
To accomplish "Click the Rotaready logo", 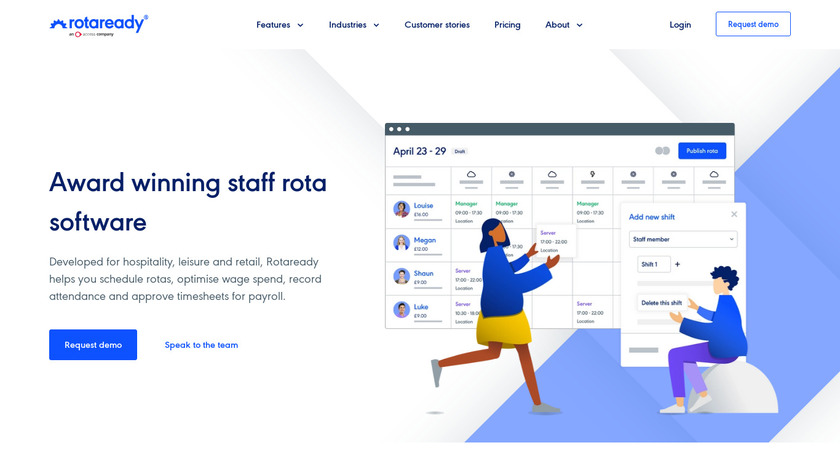I will coord(99,25).
